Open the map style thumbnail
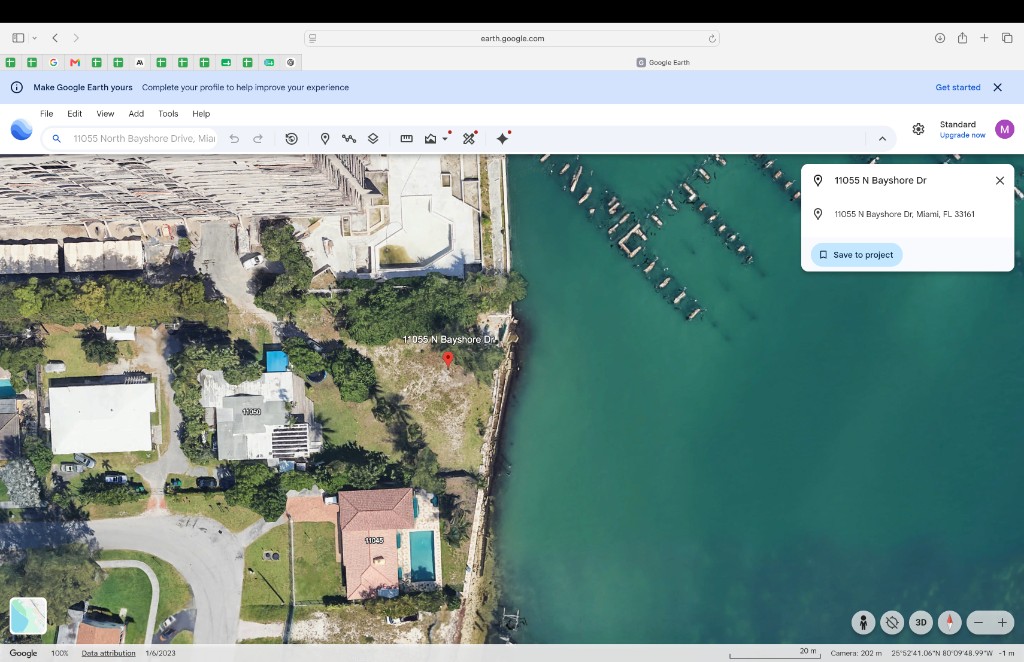The height and width of the screenshot is (662, 1024). (x=28, y=615)
